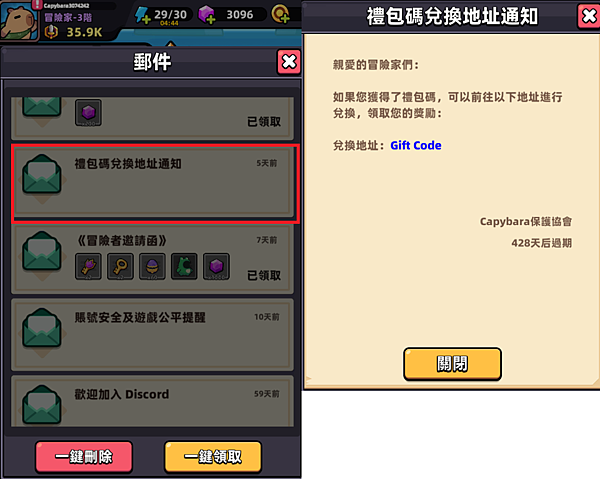Close the 郵件 mailbox panel

click(x=289, y=62)
